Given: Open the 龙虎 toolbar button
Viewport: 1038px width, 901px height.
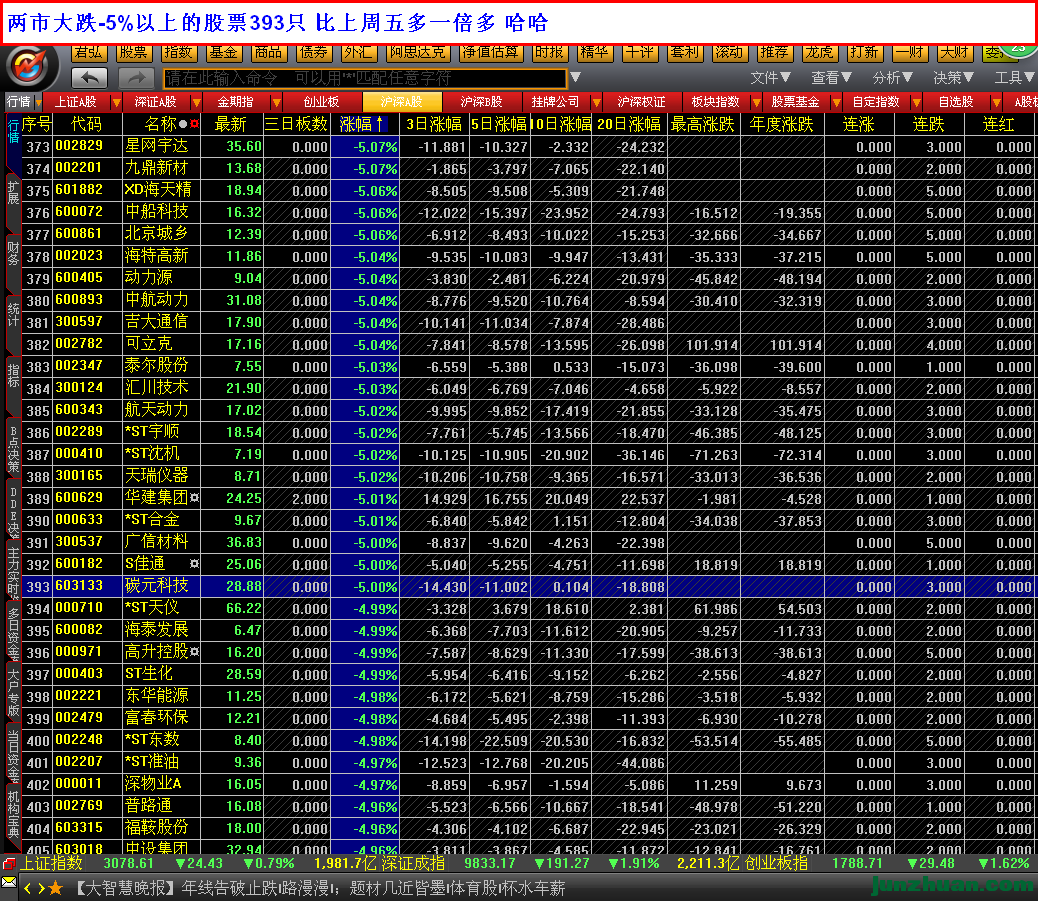Looking at the screenshot, I should click(820, 52).
